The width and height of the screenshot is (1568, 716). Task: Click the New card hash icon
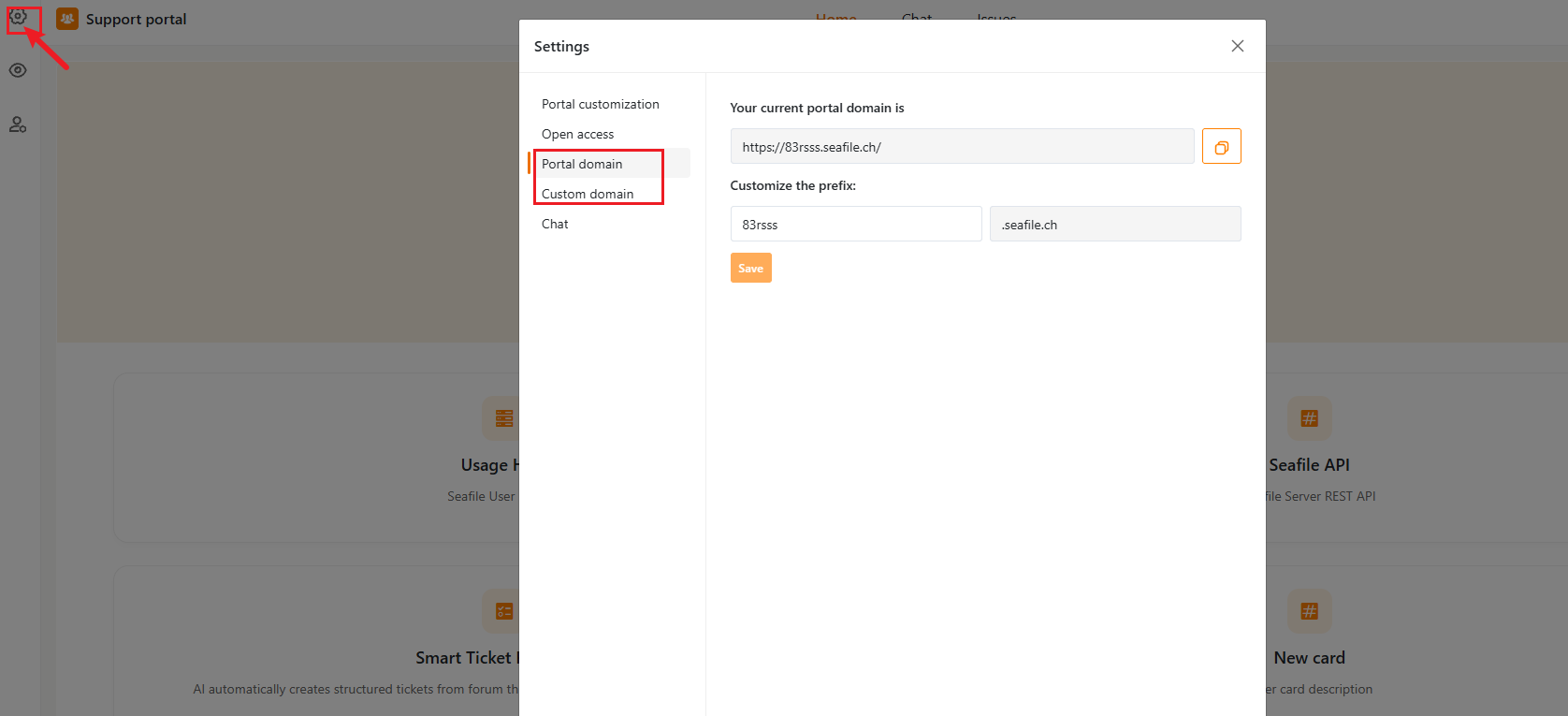point(1309,611)
